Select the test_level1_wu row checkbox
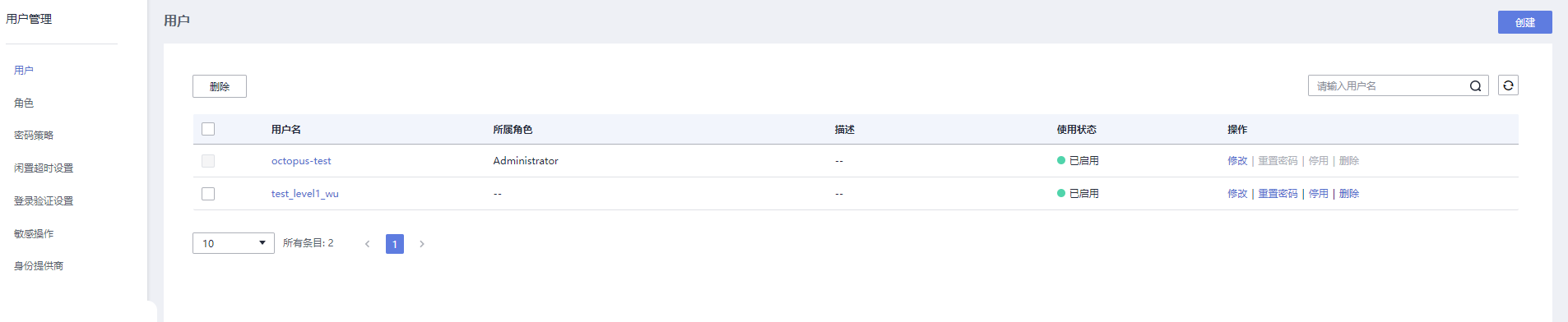Viewport: 1568px width, 322px height. point(208,194)
